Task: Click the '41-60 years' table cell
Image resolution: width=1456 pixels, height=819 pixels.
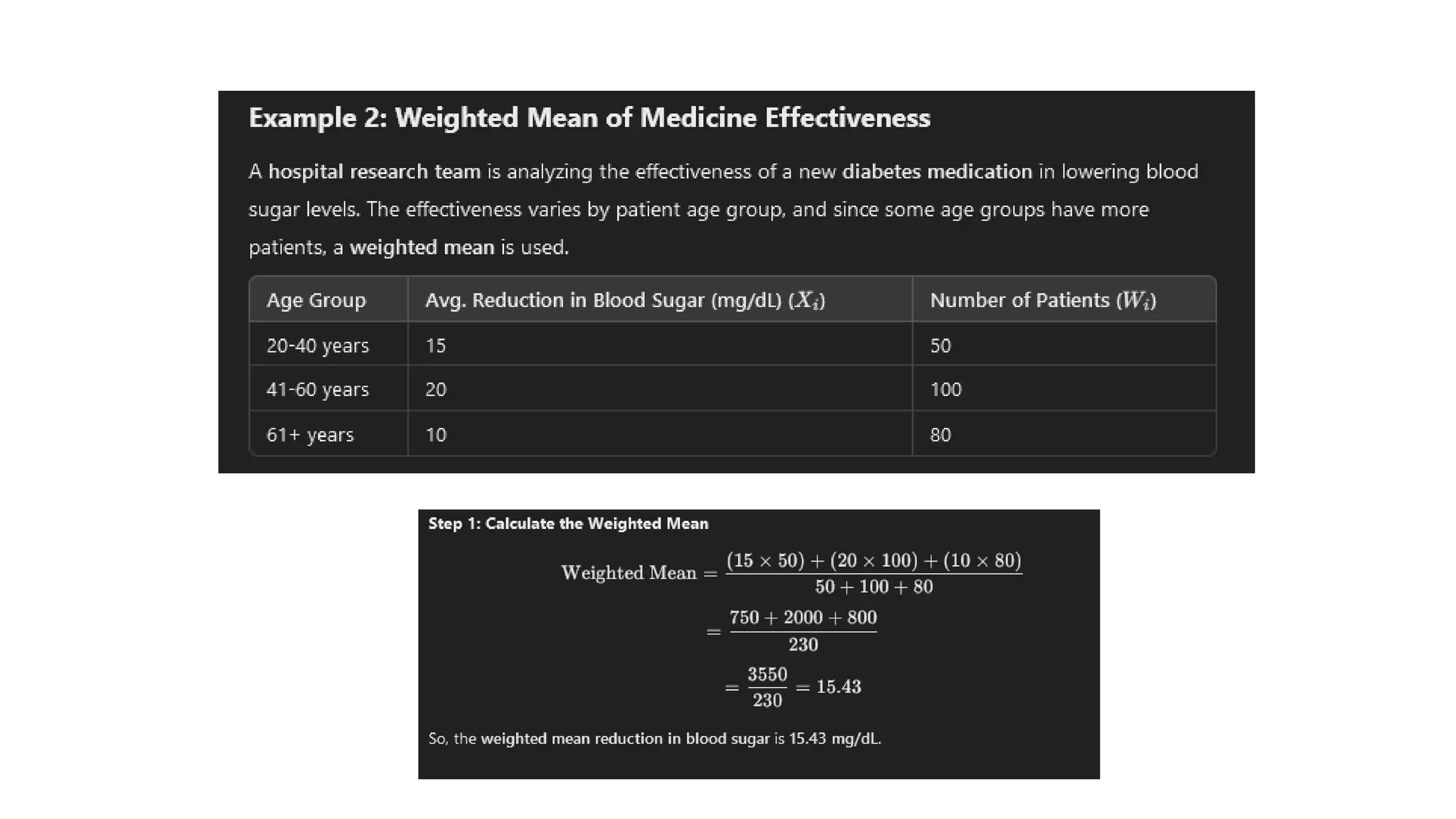Action: [x=317, y=390]
